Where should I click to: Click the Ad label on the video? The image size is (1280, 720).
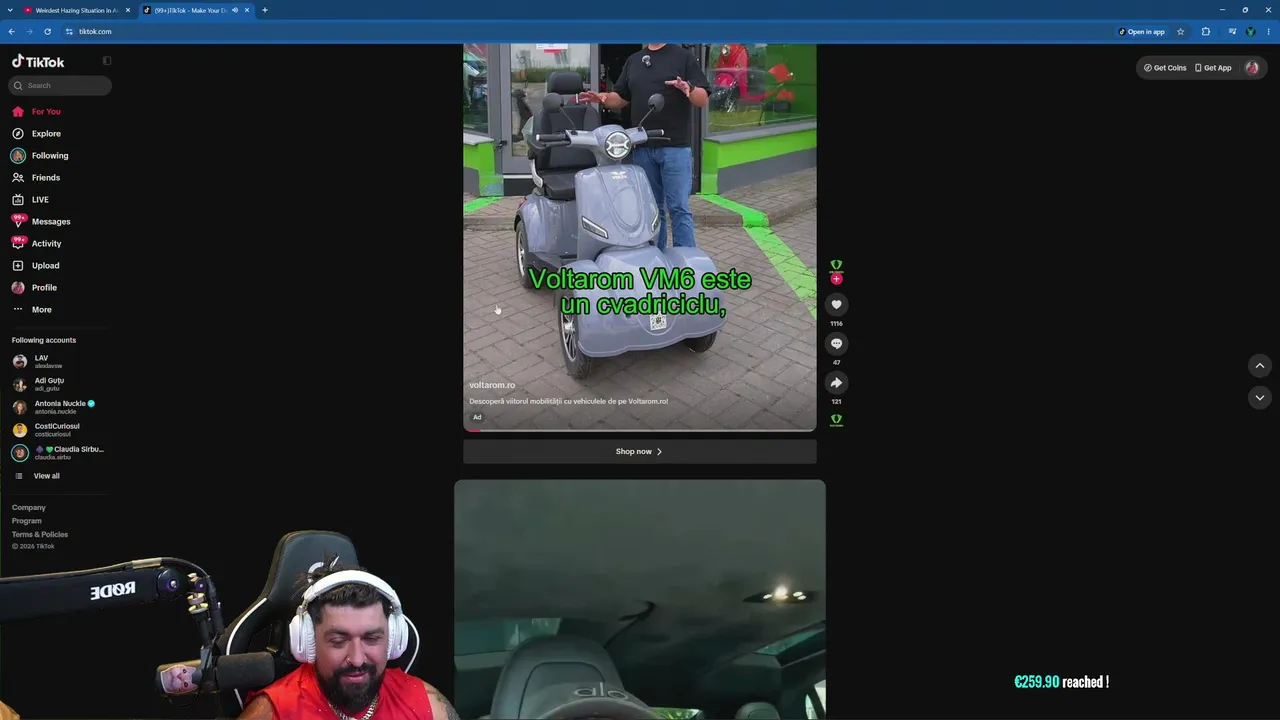(477, 417)
